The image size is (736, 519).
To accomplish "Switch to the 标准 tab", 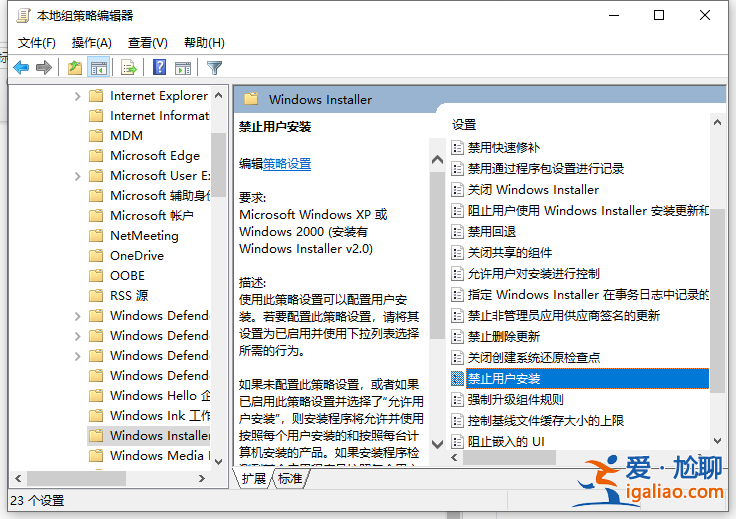I will coord(290,479).
